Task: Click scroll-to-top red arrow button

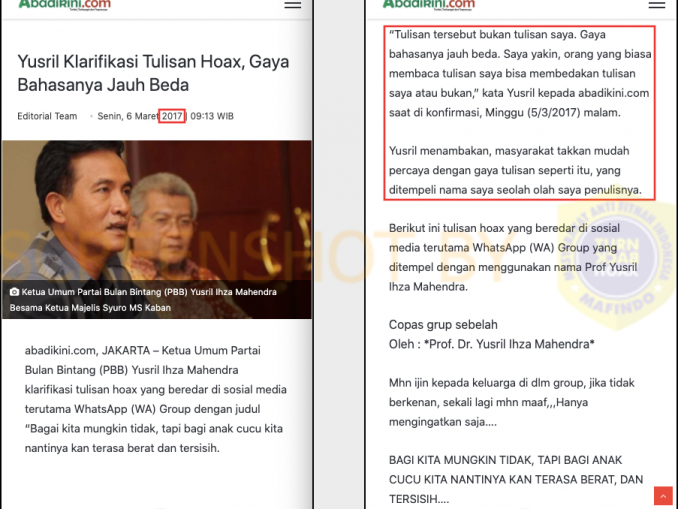Action: (663, 496)
